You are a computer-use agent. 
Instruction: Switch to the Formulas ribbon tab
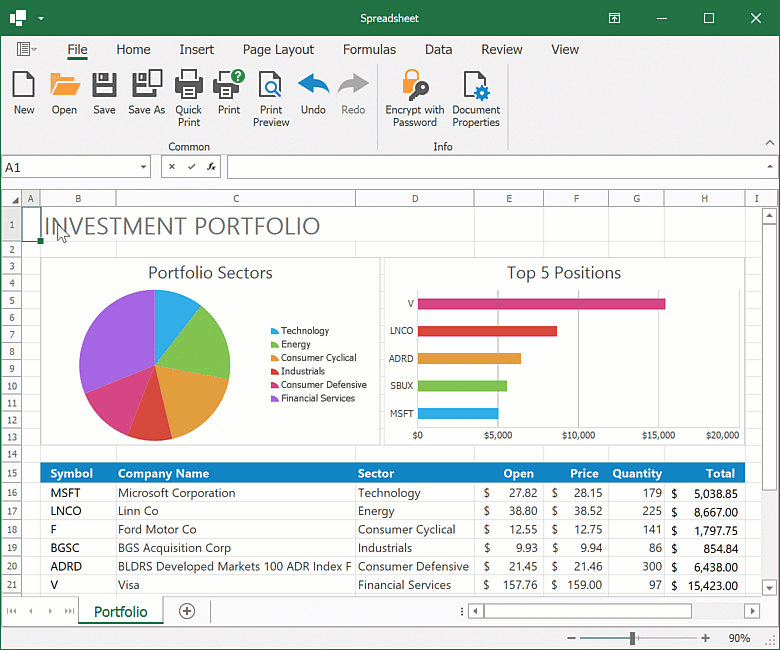(369, 49)
